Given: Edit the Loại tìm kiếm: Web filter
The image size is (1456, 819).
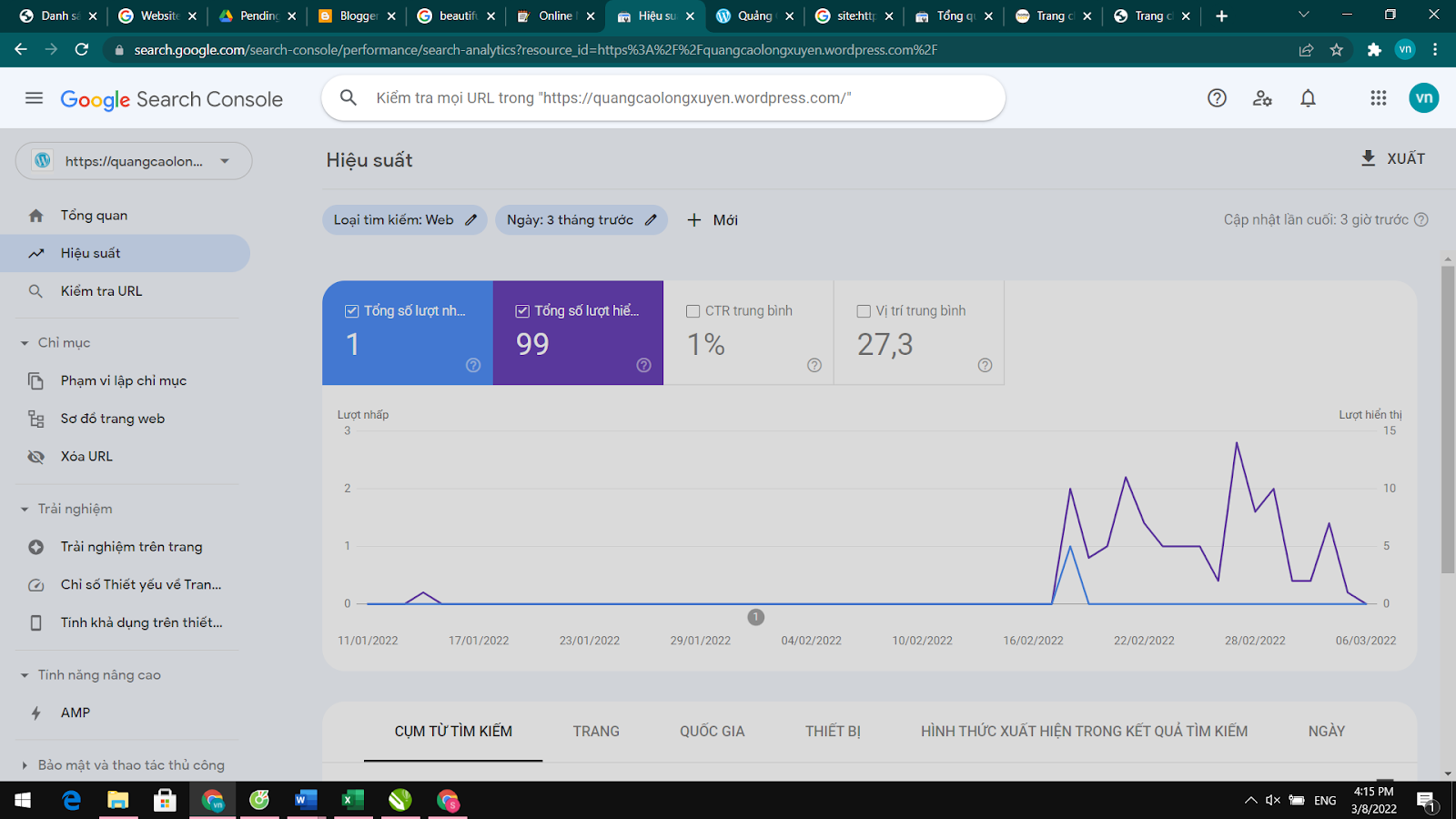Looking at the screenshot, I should coord(405,220).
